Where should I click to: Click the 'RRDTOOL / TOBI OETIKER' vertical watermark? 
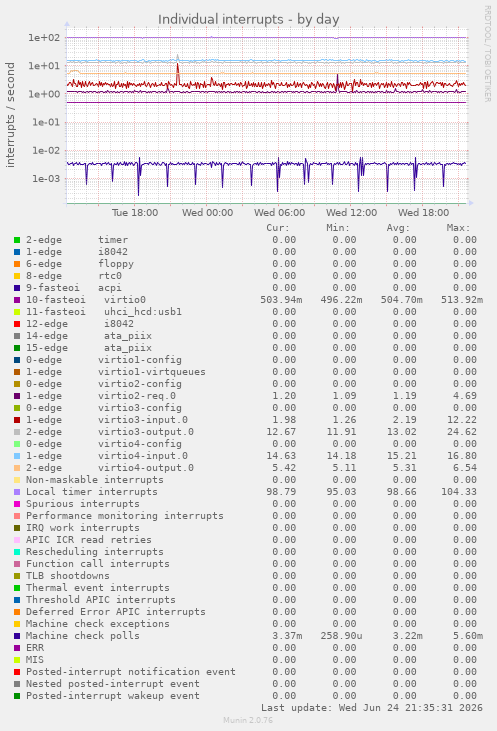487,54
